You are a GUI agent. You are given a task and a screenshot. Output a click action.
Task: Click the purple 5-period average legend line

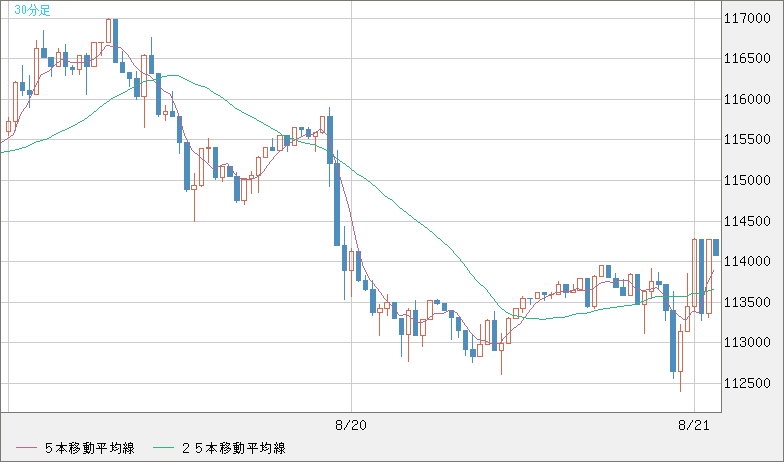point(26,448)
